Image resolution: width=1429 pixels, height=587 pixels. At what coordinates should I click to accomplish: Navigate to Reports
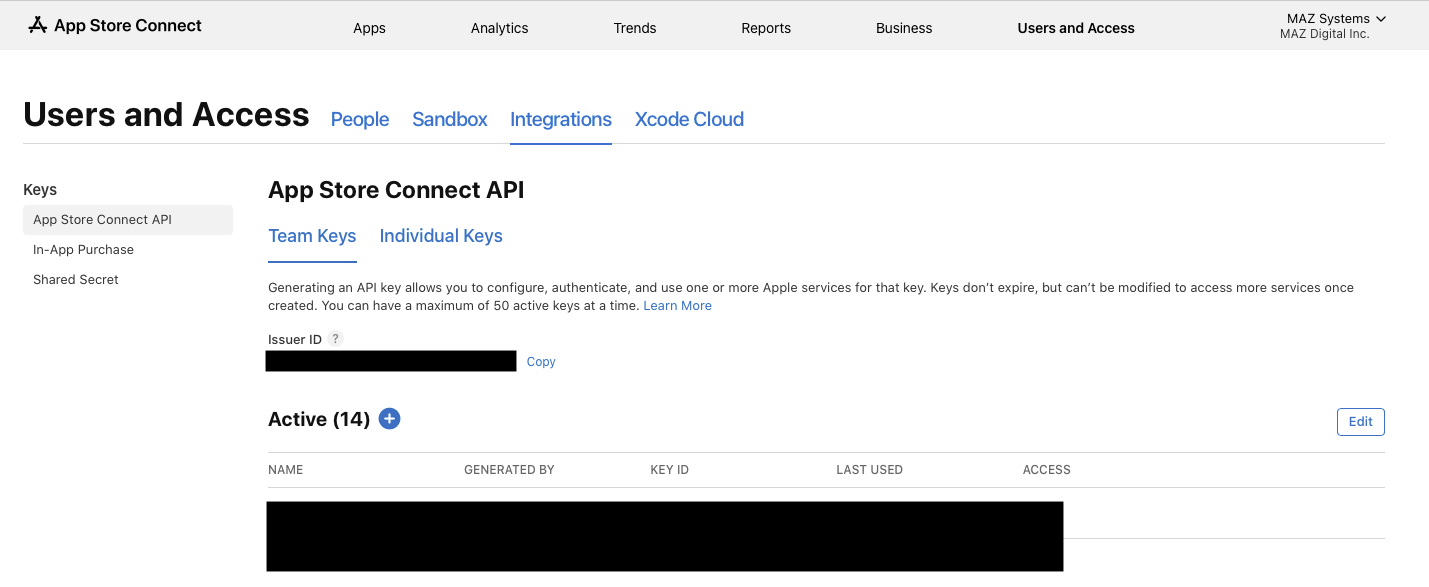click(x=766, y=28)
